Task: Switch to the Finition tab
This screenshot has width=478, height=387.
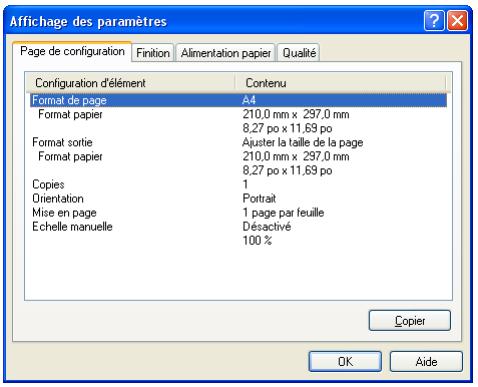Action: coord(153,53)
